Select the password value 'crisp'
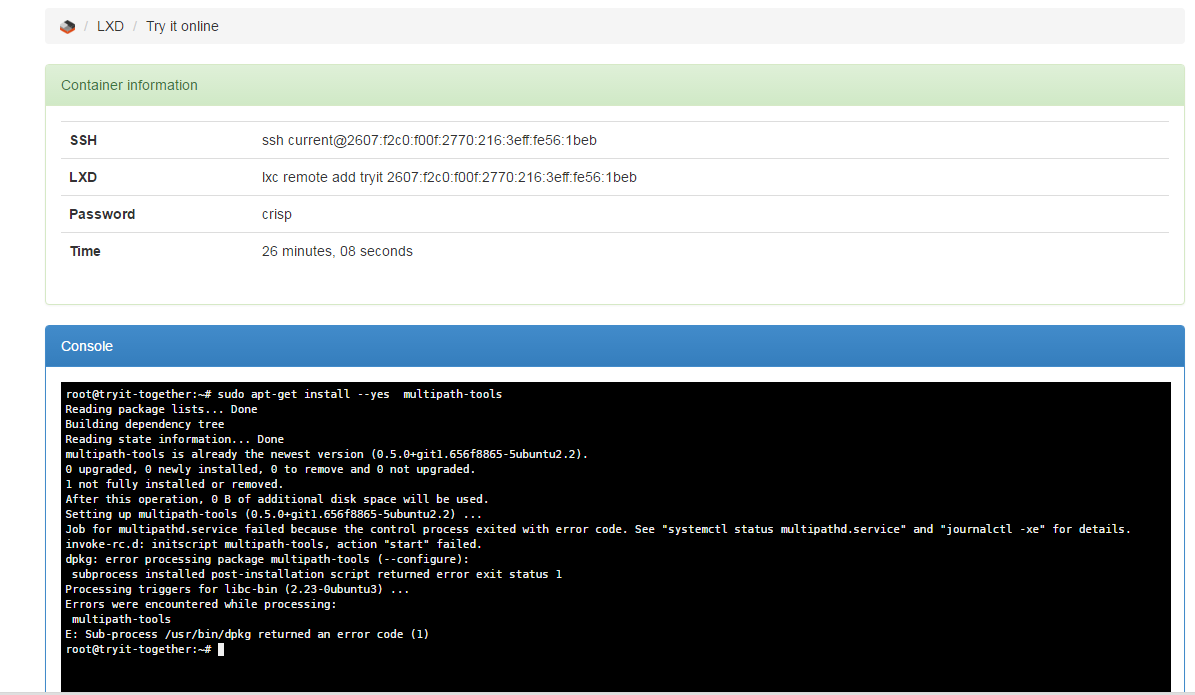This screenshot has height=695, width=1195. point(277,215)
